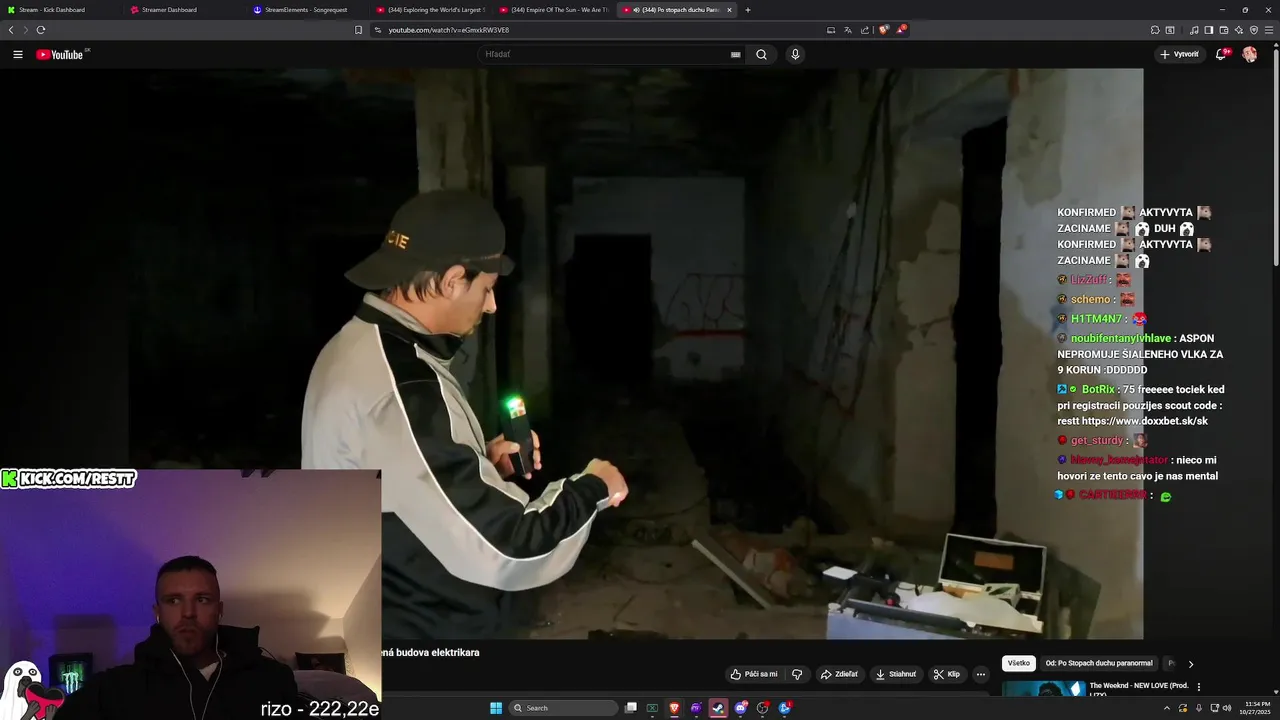This screenshot has height=720, width=1280.
Task: Click the youtube.com address bar URL
Action: tap(449, 30)
